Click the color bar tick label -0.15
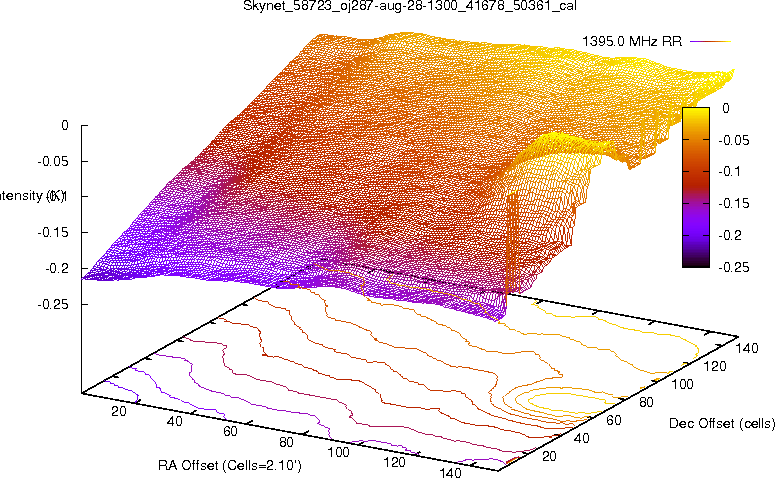Image resolution: width=775 pixels, height=478 pixels. coord(733,204)
